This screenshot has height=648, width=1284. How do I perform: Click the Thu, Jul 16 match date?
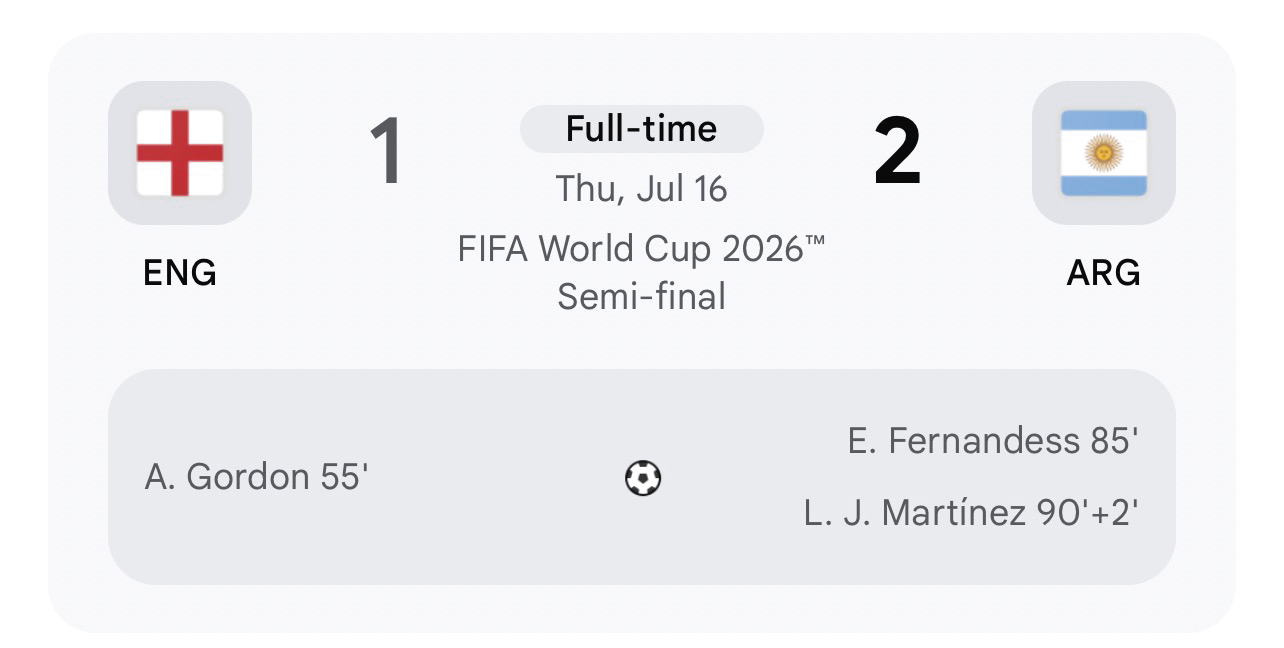[642, 188]
